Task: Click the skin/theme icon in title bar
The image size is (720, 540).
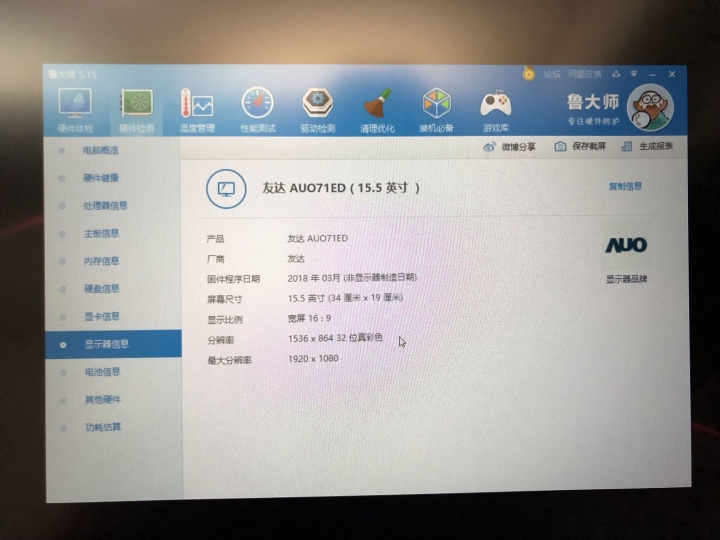Action: point(616,74)
